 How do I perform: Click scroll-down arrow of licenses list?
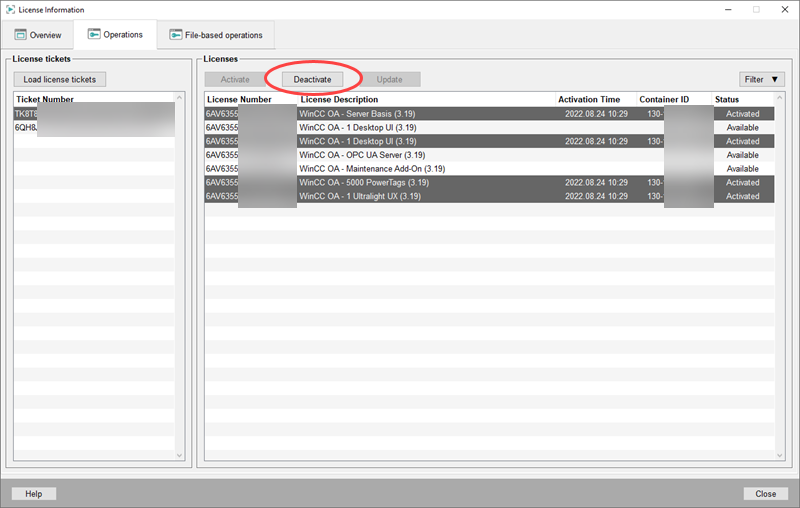[779, 455]
